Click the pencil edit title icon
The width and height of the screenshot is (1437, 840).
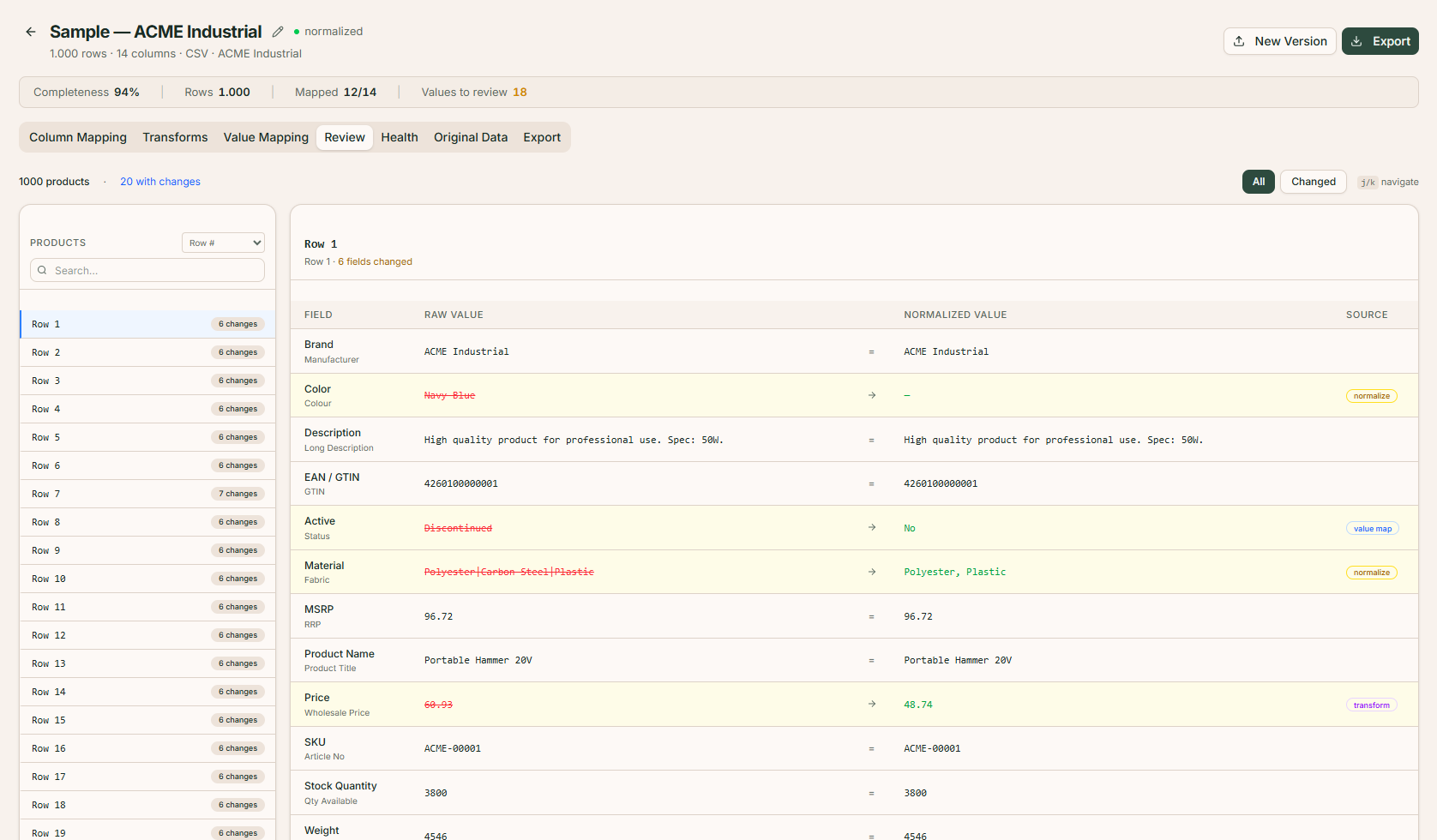278,32
